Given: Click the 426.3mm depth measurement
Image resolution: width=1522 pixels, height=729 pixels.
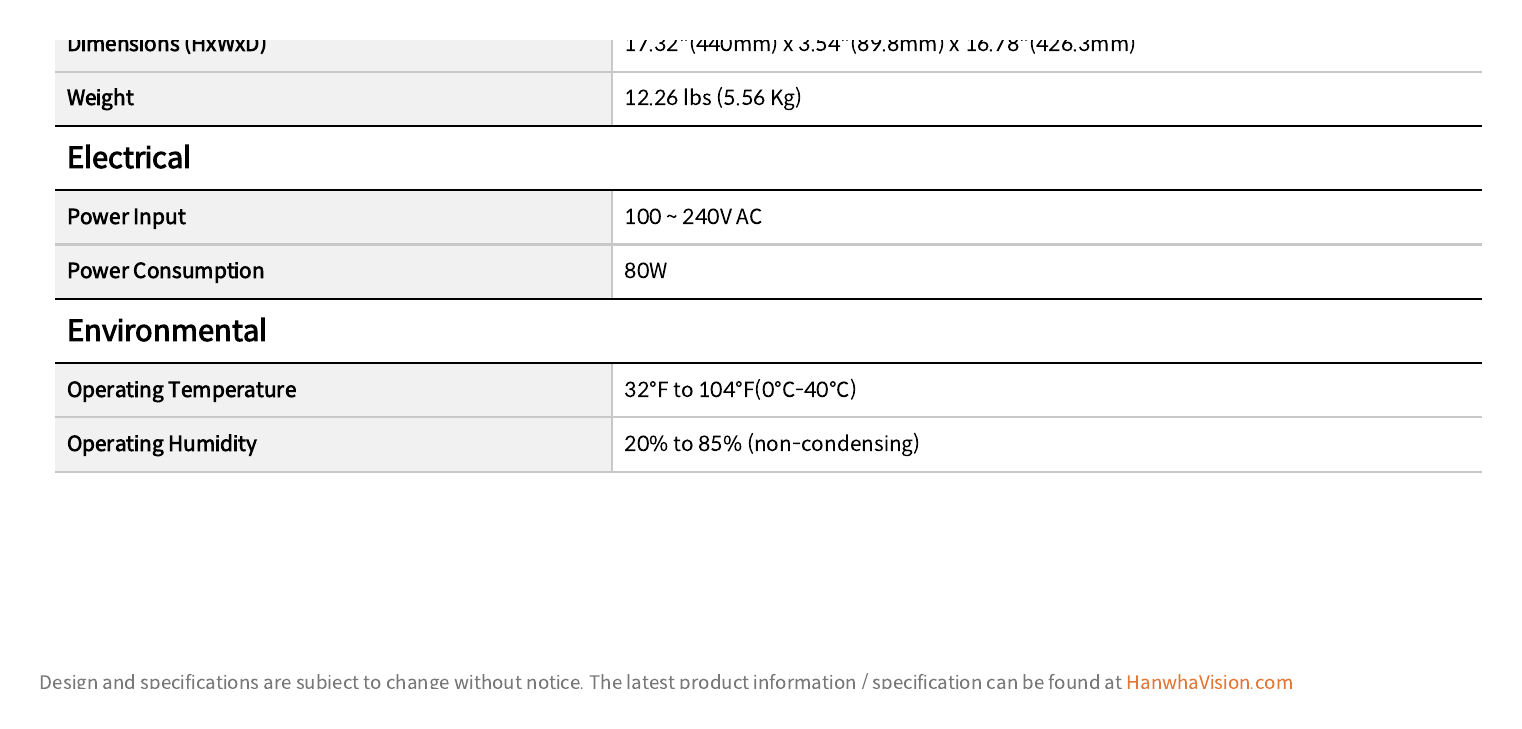Looking at the screenshot, I should click(1082, 45).
